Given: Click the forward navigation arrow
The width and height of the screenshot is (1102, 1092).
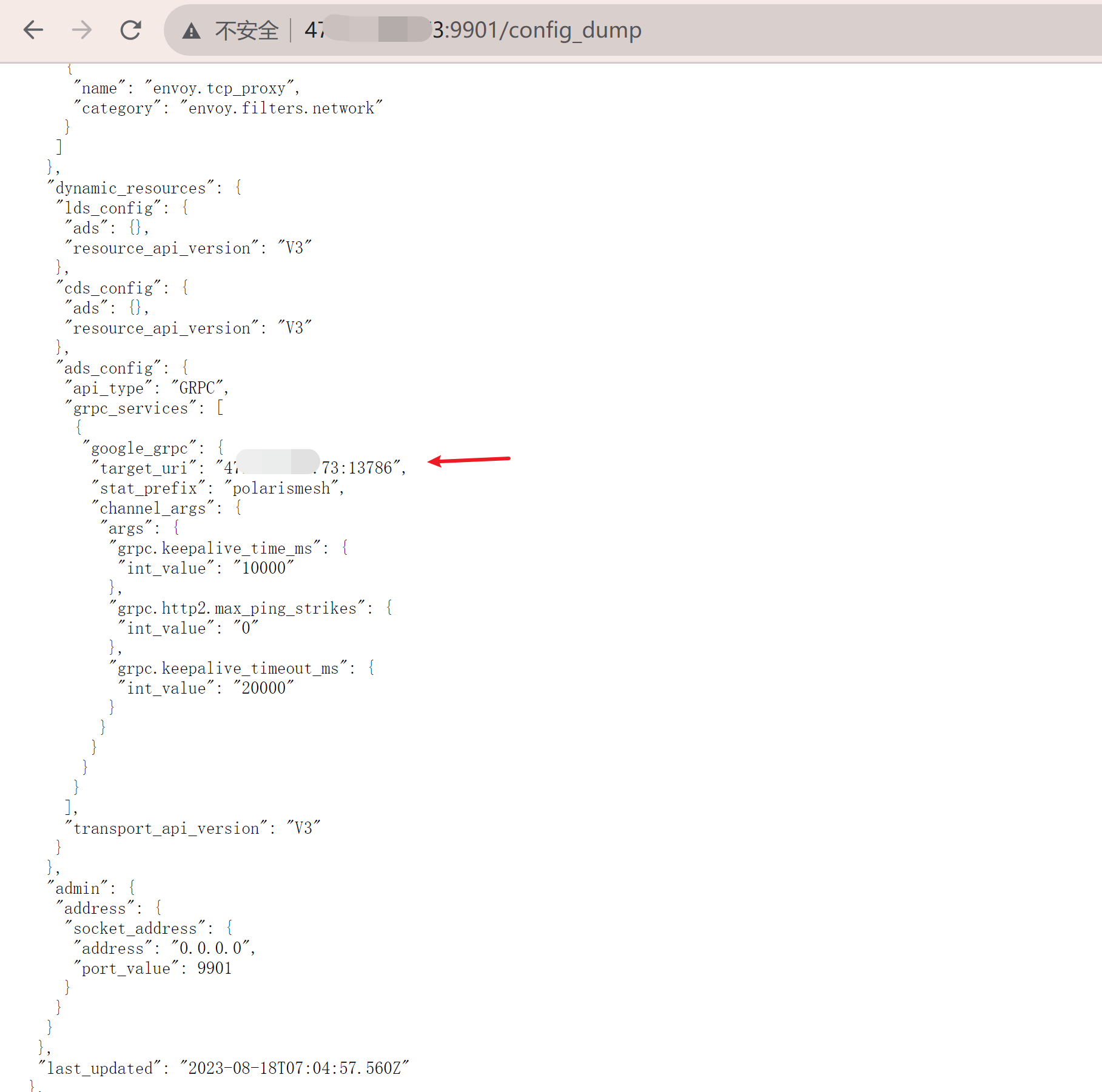Looking at the screenshot, I should (81, 30).
